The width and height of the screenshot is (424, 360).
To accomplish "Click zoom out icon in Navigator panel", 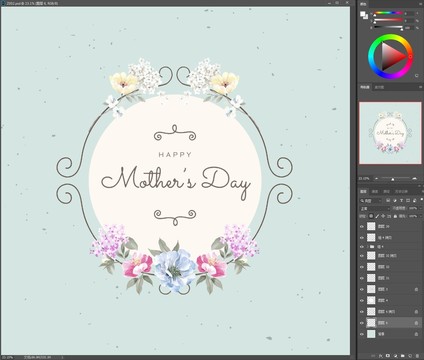I will [377, 179].
